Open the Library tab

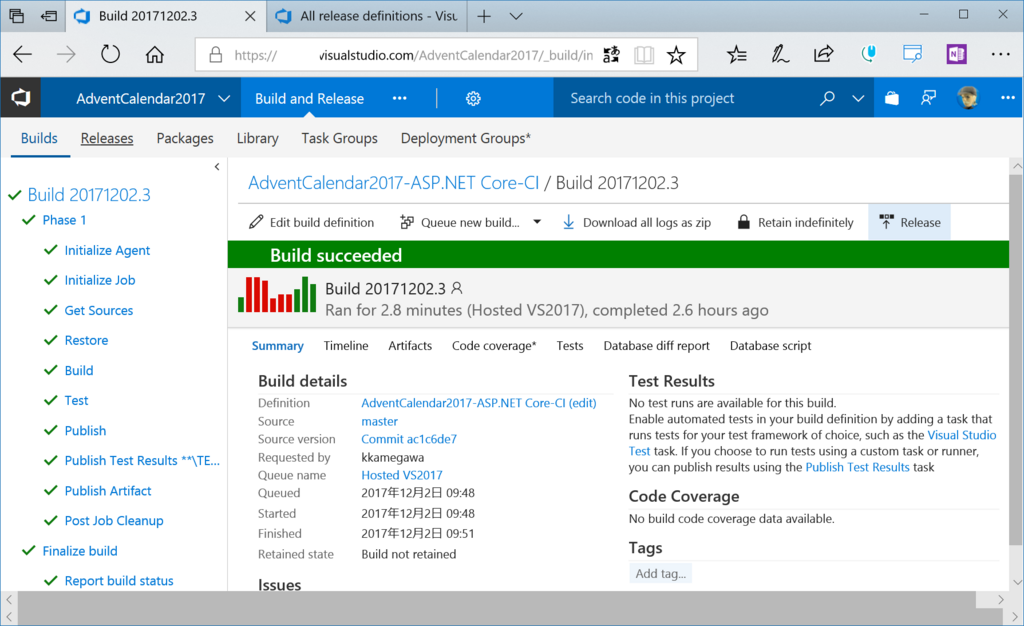point(257,138)
